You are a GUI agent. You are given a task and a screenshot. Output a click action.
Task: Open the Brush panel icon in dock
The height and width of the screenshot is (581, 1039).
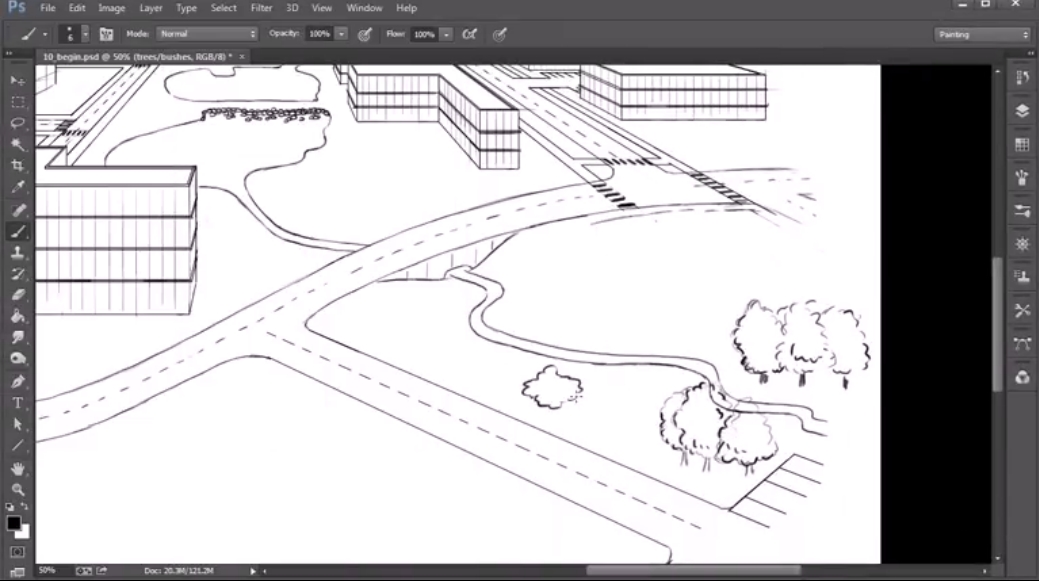coord(1022,177)
